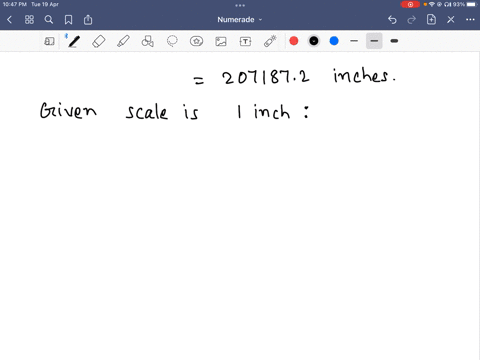Tap the multitasking three-dot handle
The width and height of the screenshot is (480, 360).
pos(240,5)
